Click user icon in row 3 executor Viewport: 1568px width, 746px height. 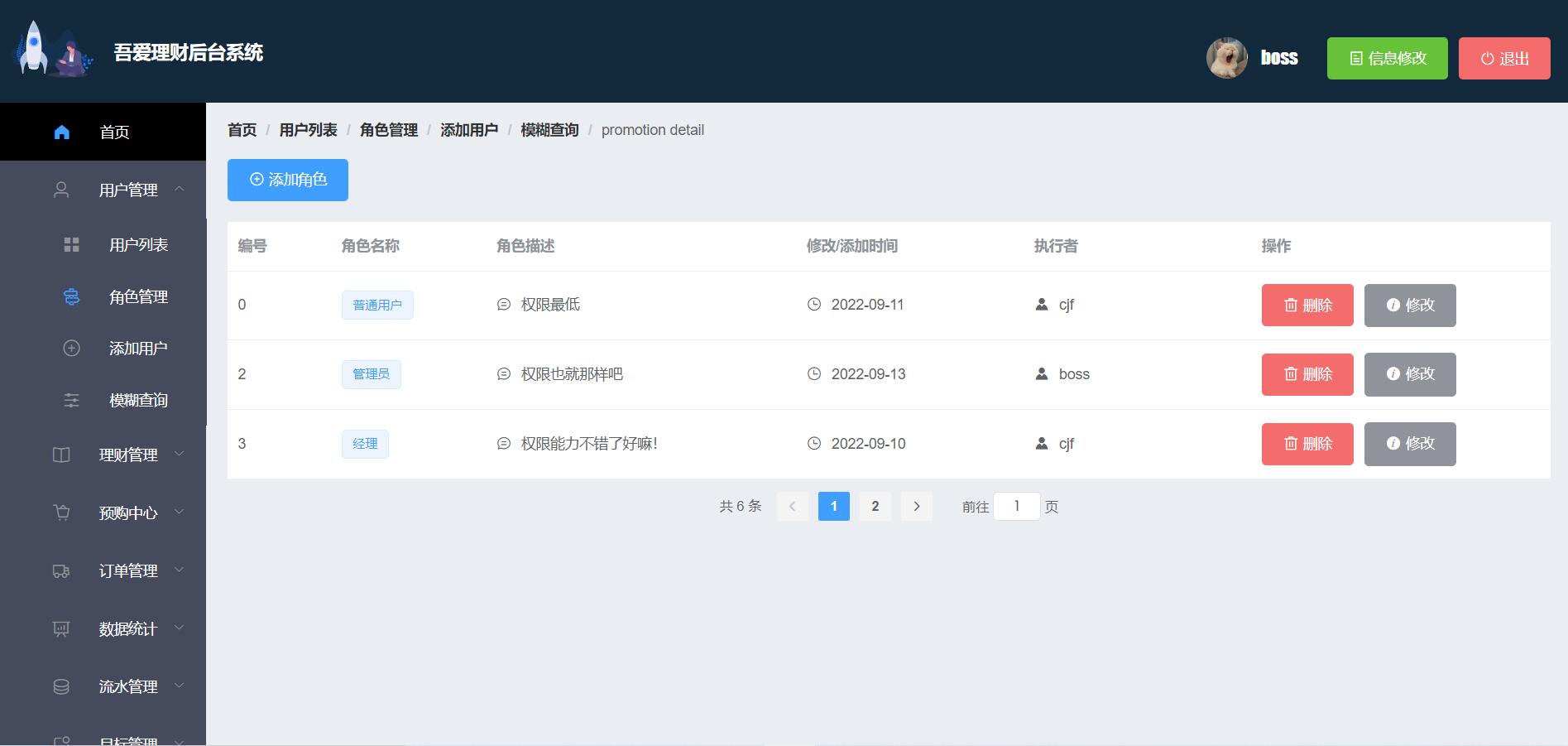(1042, 443)
